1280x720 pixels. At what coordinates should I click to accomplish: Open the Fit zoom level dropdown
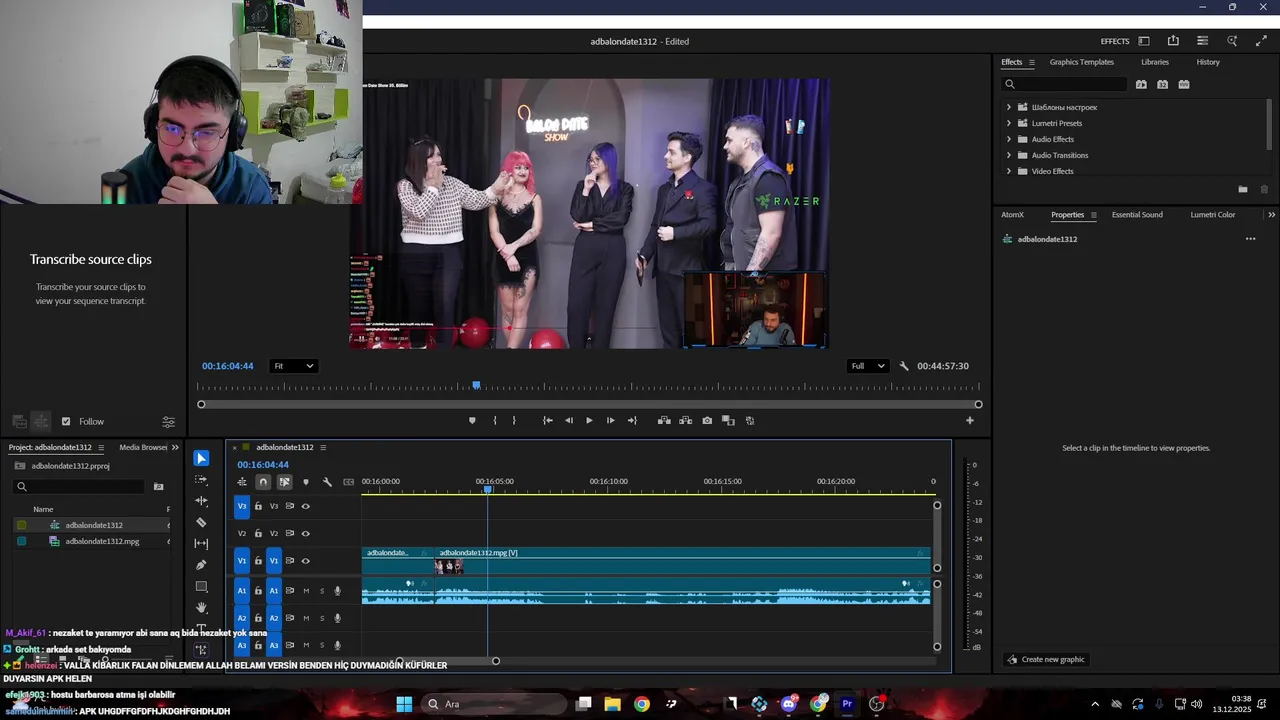(294, 366)
